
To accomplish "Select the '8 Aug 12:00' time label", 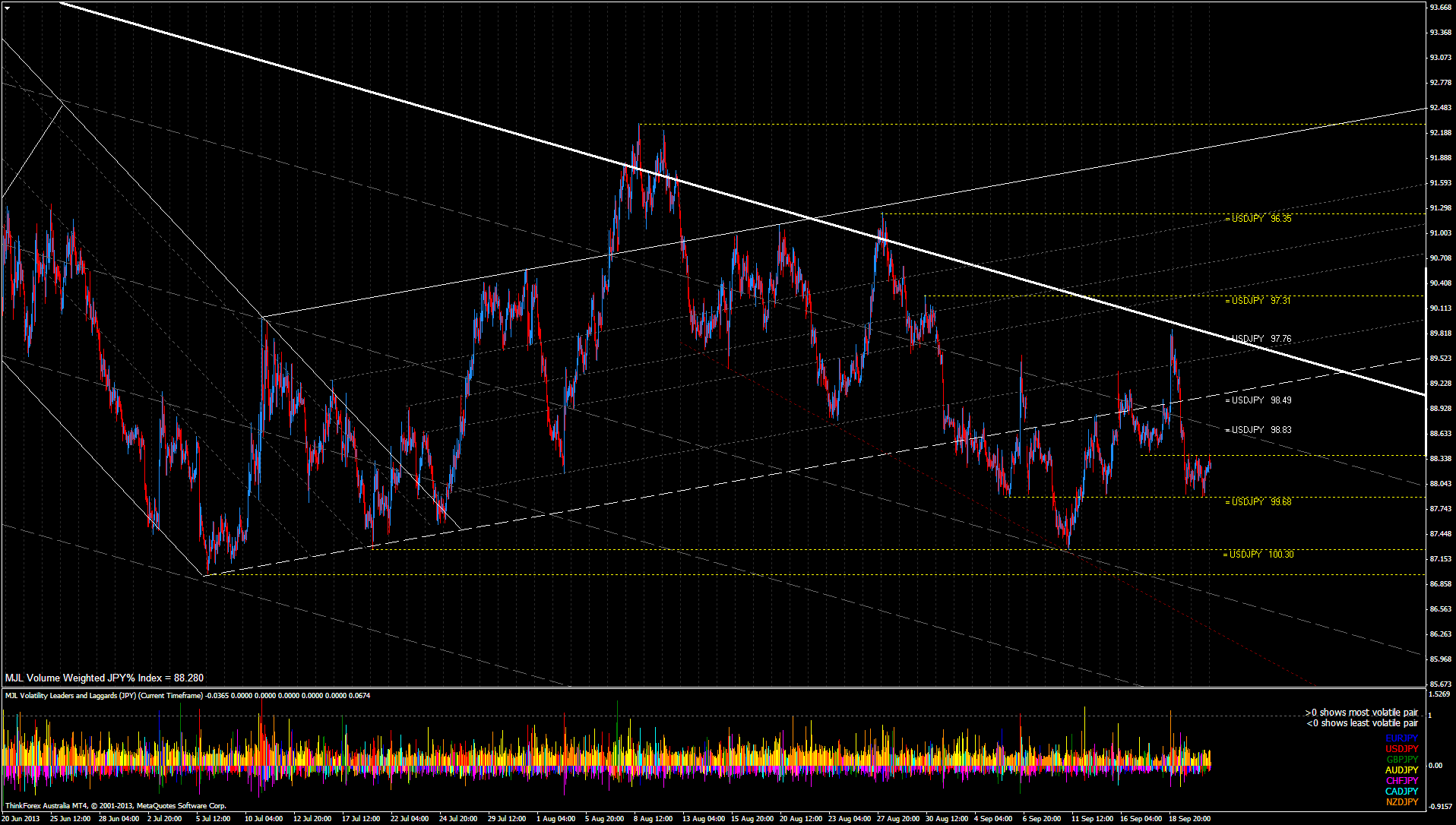I will coord(654,819).
